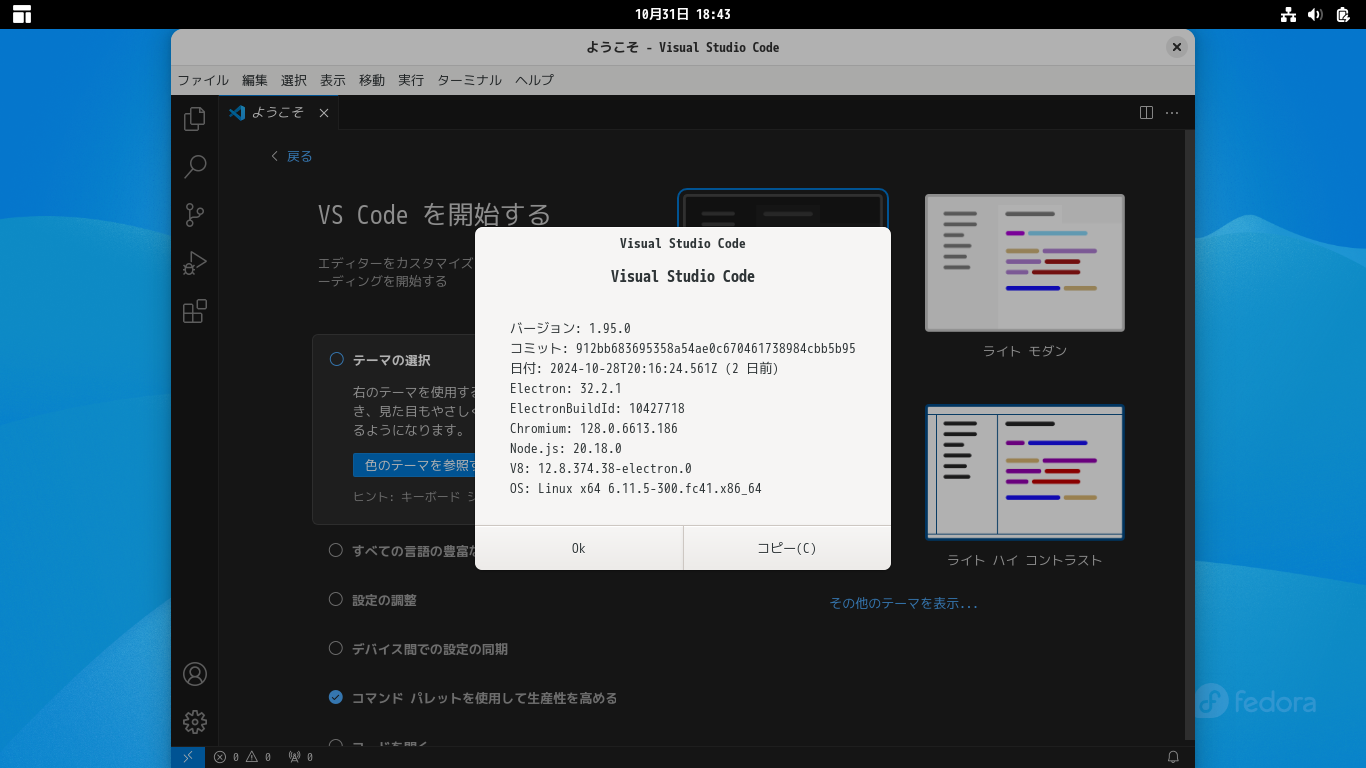The image size is (1366, 768).
Task: Click Ok in the about dialog
Action: point(579,548)
